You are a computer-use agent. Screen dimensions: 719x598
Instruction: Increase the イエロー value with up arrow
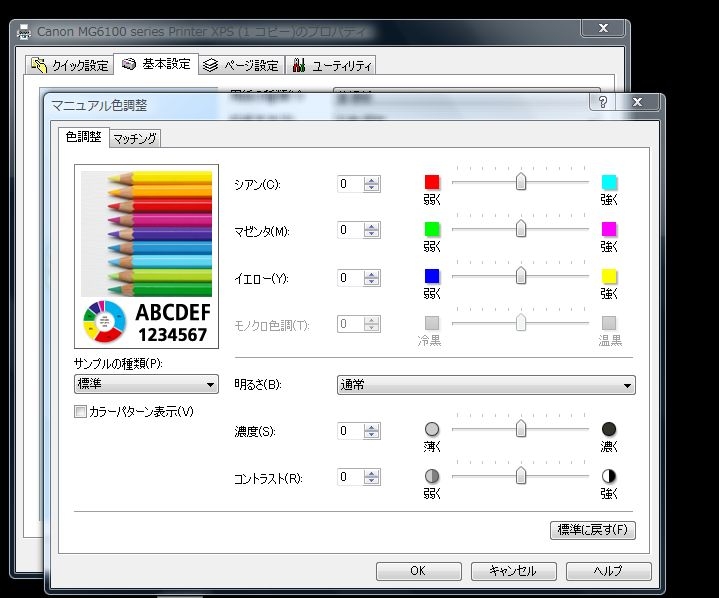(371, 274)
